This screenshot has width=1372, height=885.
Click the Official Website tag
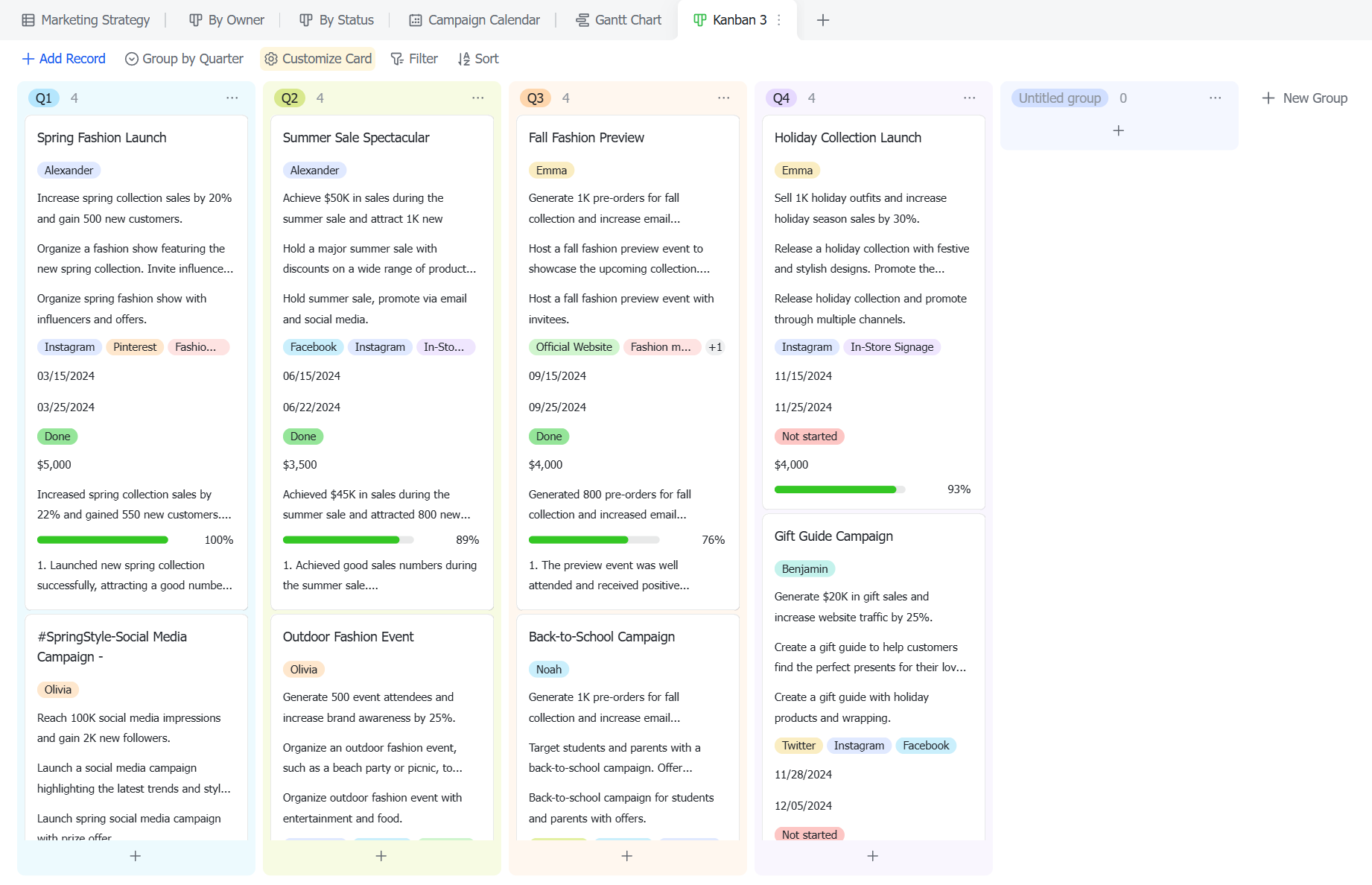(x=574, y=347)
